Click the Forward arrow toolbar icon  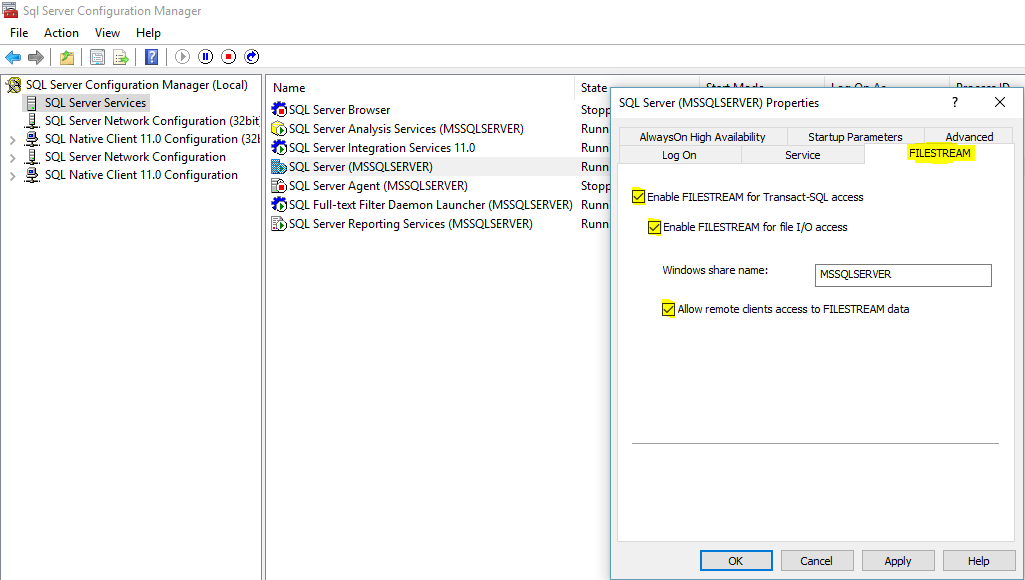pos(36,57)
